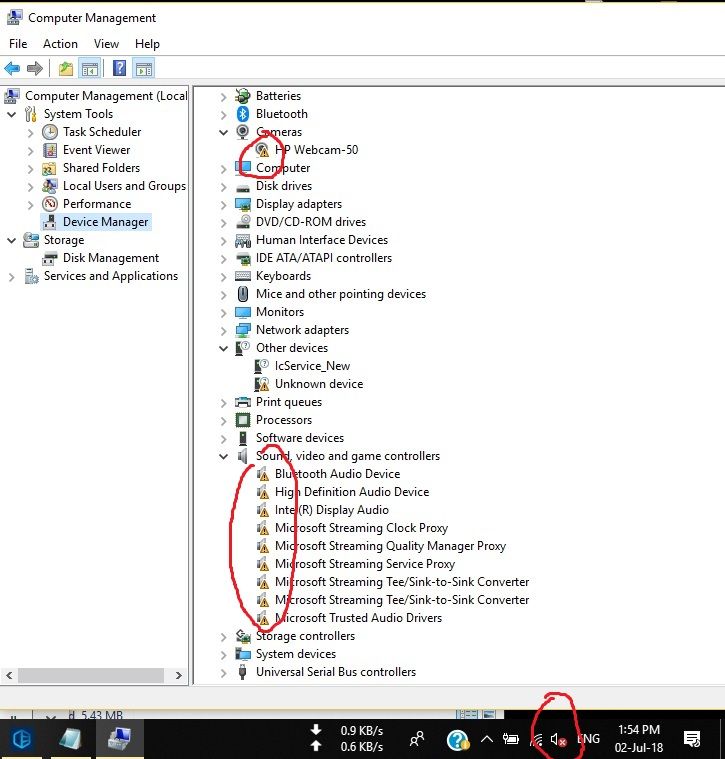
Task: Open the Action Center notification icon
Action: [692, 739]
